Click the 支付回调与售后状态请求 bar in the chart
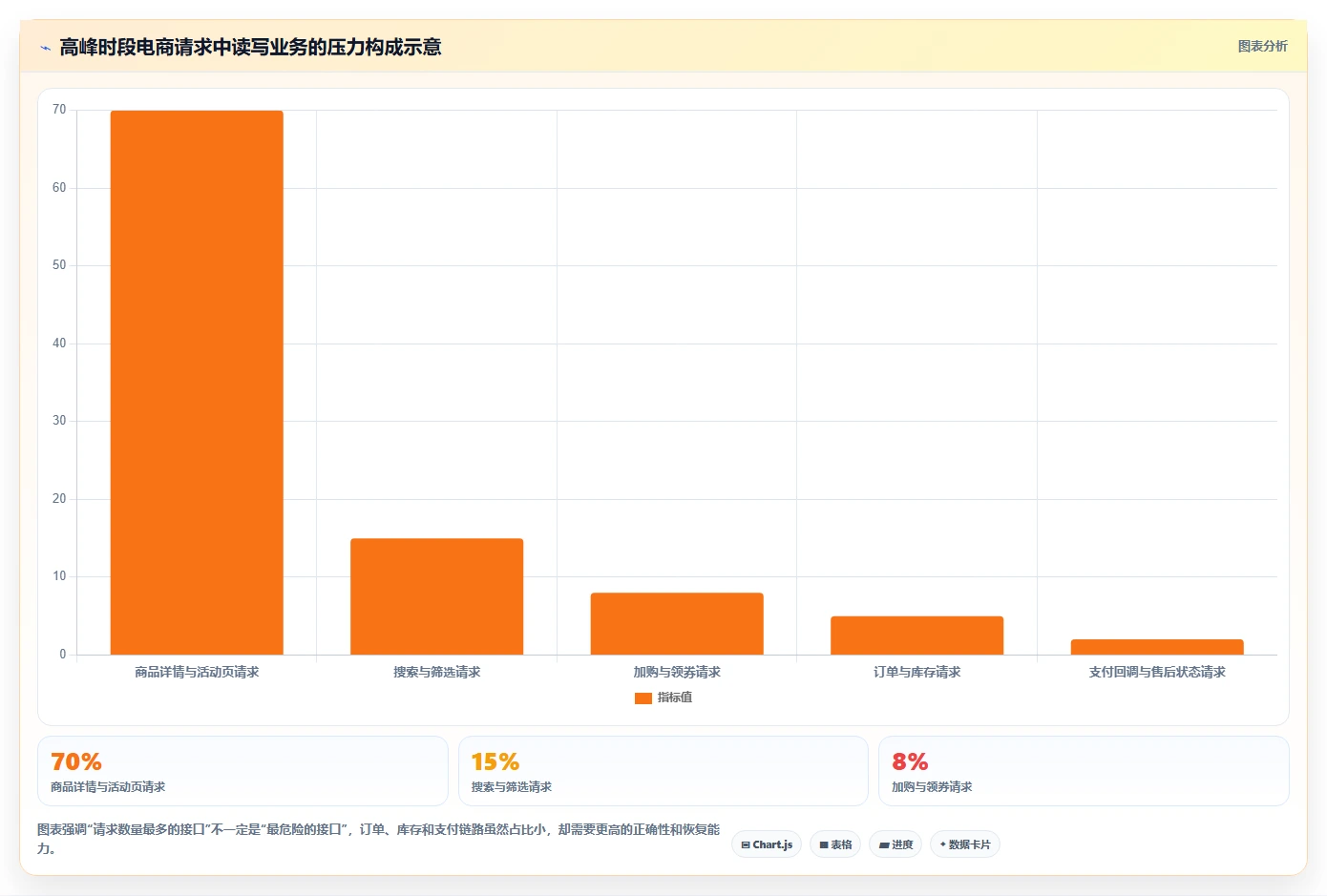 [x=1157, y=647]
